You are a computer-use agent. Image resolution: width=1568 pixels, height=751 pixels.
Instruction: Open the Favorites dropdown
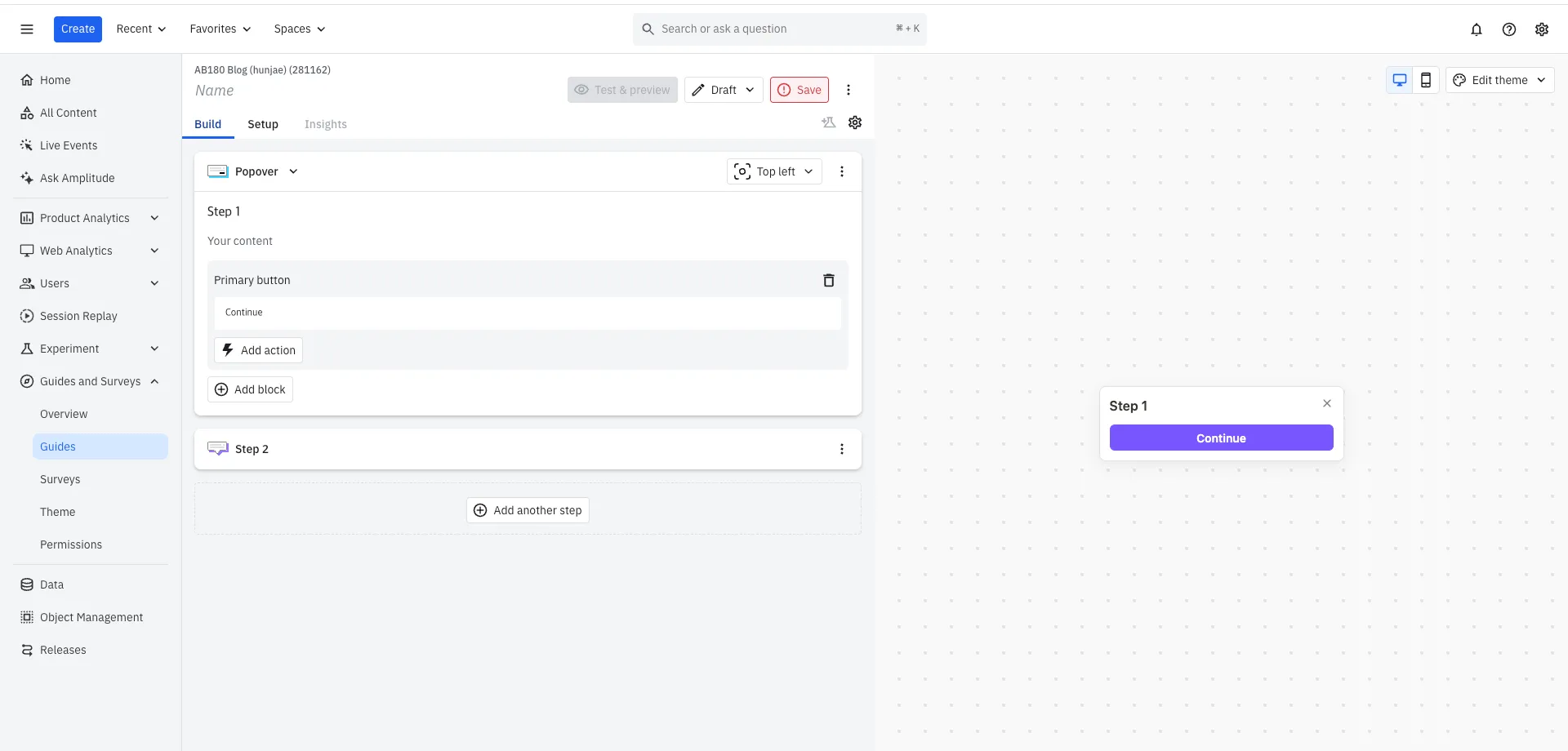tap(220, 29)
